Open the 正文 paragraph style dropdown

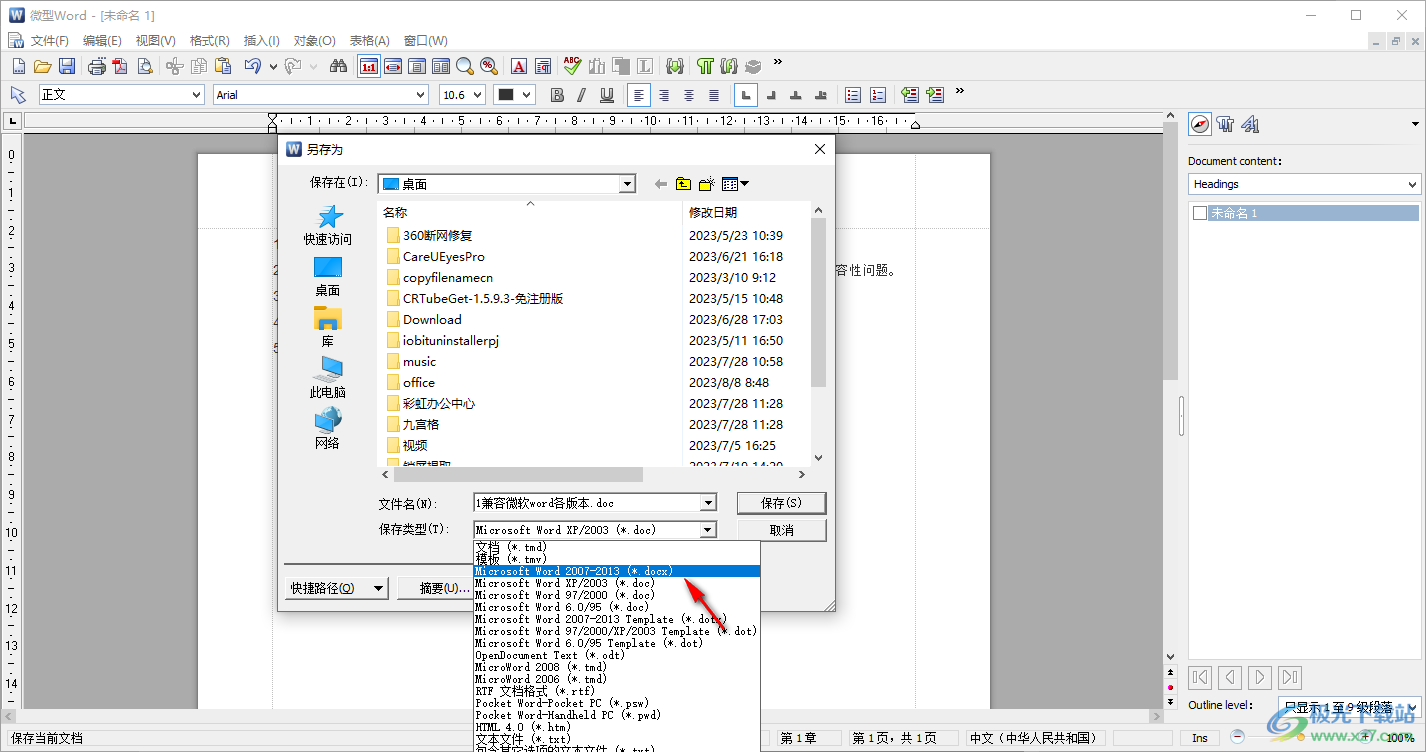196,94
